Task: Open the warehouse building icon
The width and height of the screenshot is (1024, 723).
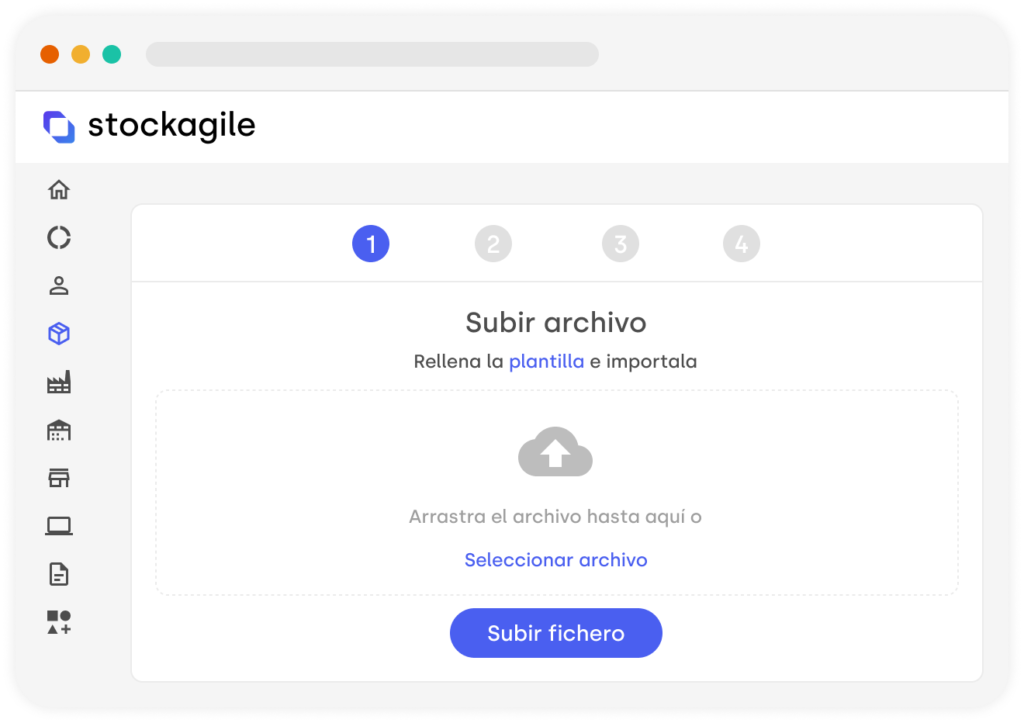Action: tap(59, 430)
